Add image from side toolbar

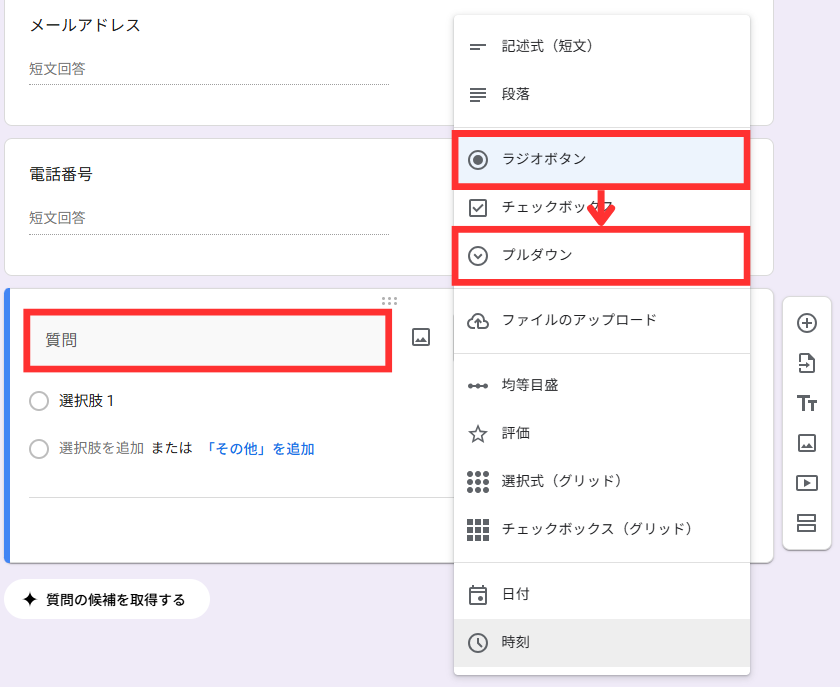point(807,443)
